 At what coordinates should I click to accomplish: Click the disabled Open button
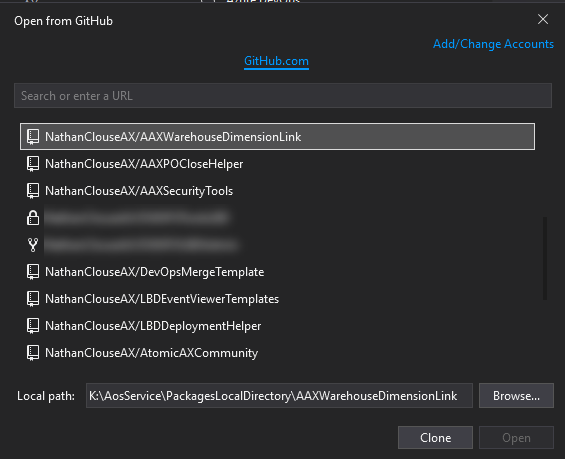coord(516,438)
